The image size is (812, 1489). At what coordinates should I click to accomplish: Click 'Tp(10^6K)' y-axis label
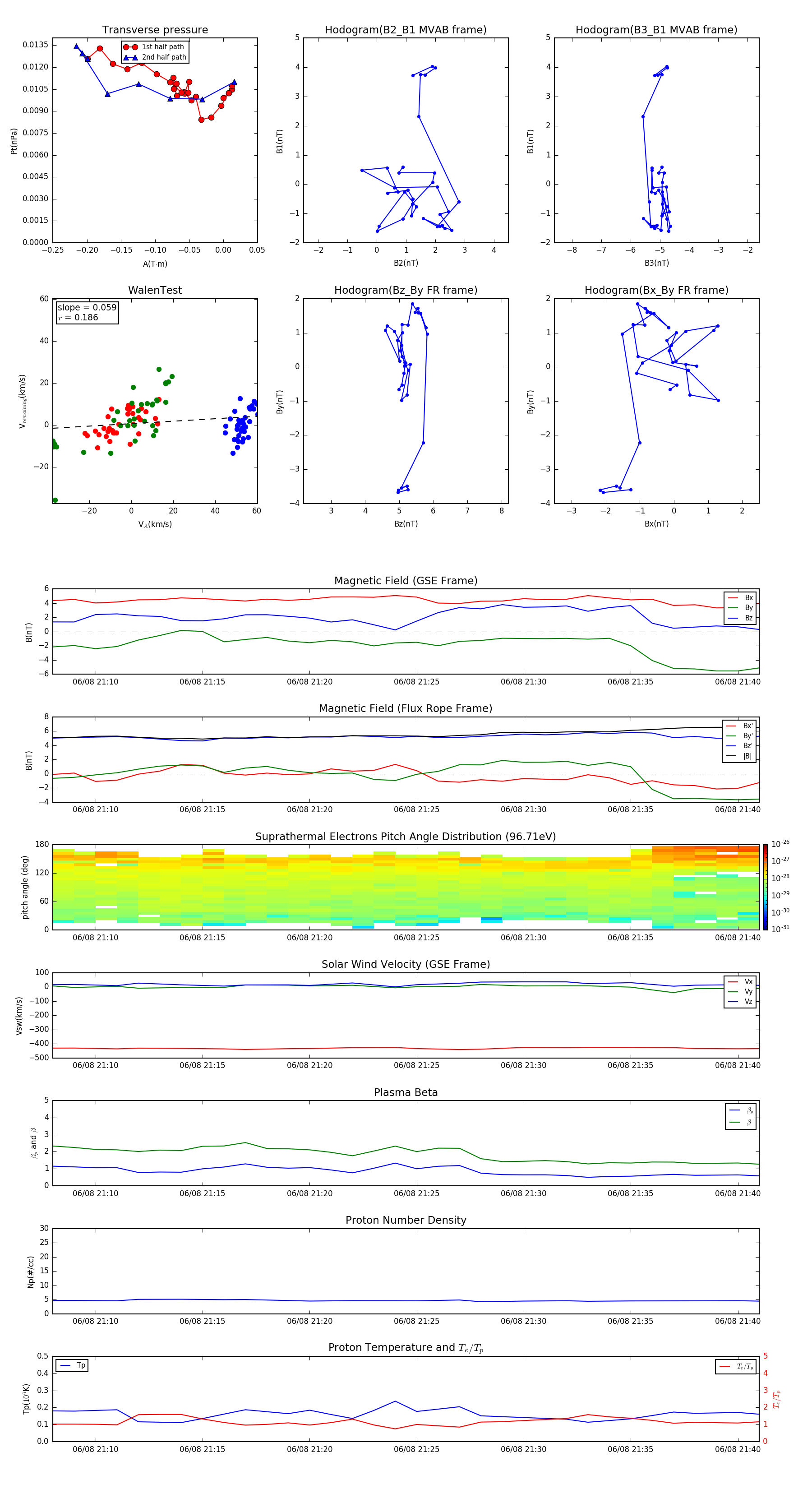[x=26, y=1399]
